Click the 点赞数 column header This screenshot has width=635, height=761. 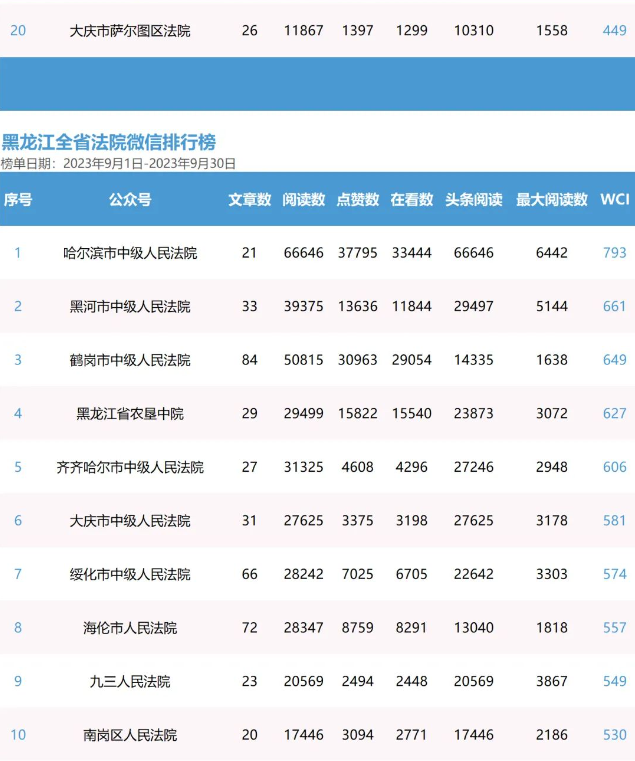point(357,199)
